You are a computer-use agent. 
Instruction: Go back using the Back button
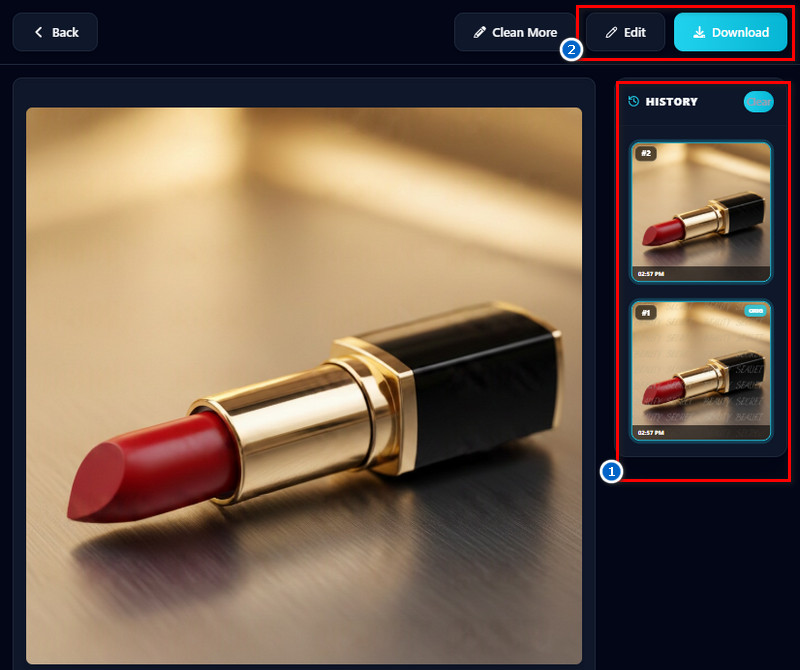(55, 32)
